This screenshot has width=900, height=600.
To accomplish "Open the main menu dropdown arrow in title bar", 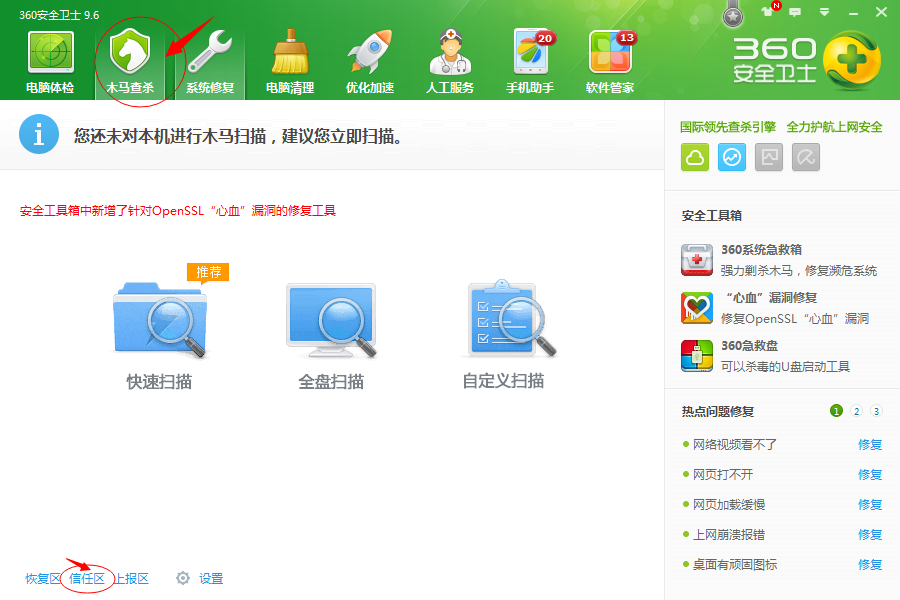I will [x=823, y=13].
